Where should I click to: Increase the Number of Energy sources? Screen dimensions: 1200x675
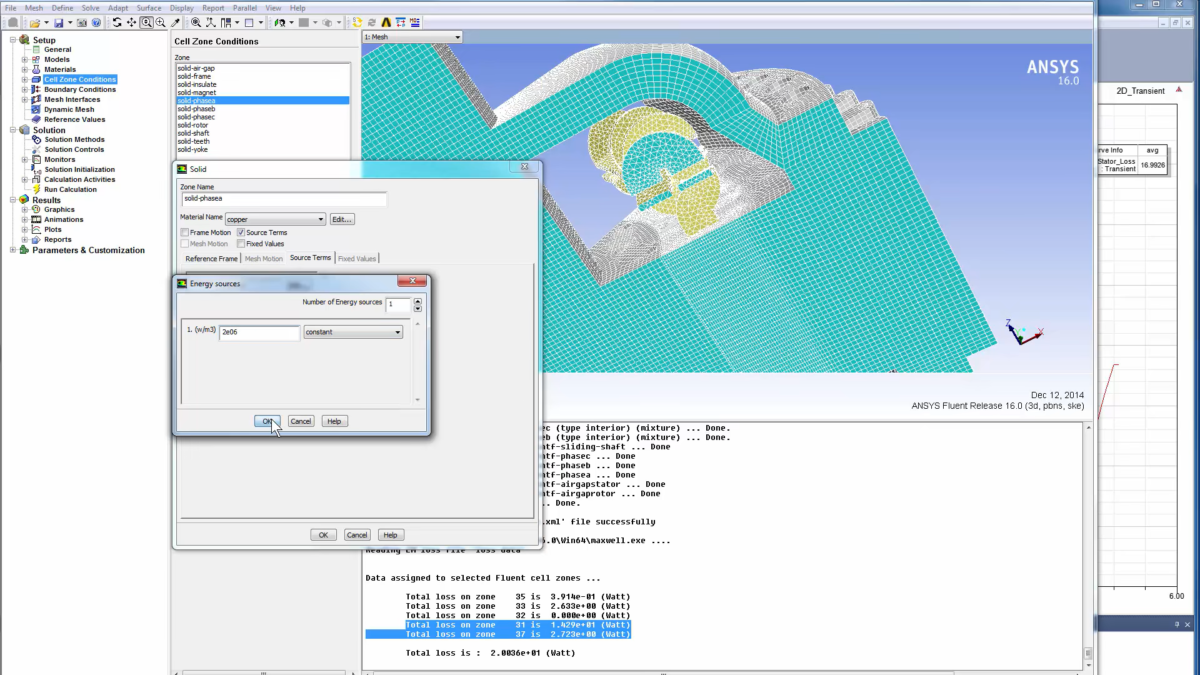417,300
